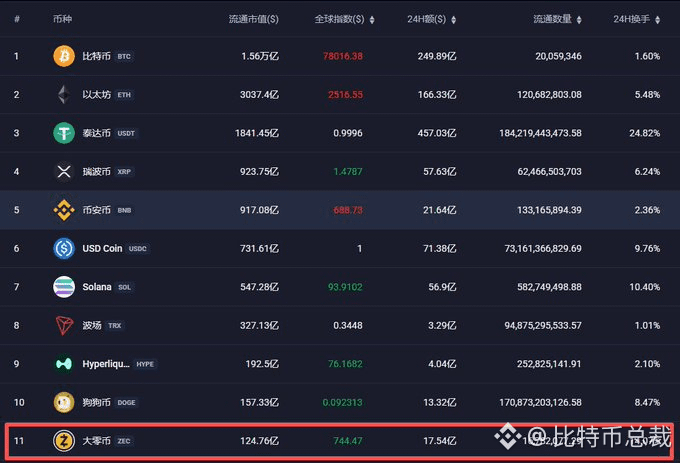This screenshot has height=463, width=680.
Task: Click the Tether USDT coin icon
Action: 64,133
